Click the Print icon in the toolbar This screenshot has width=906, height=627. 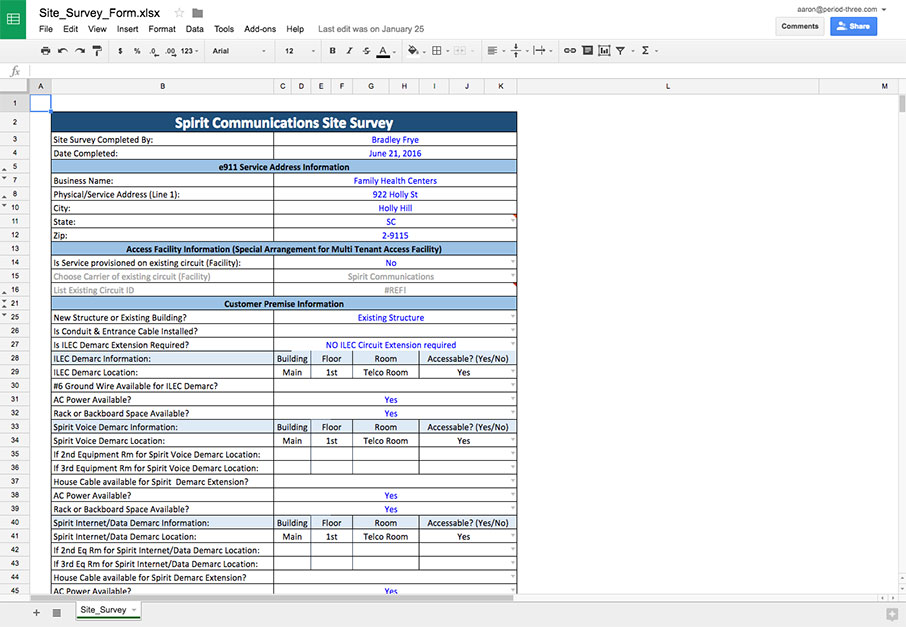pos(46,51)
